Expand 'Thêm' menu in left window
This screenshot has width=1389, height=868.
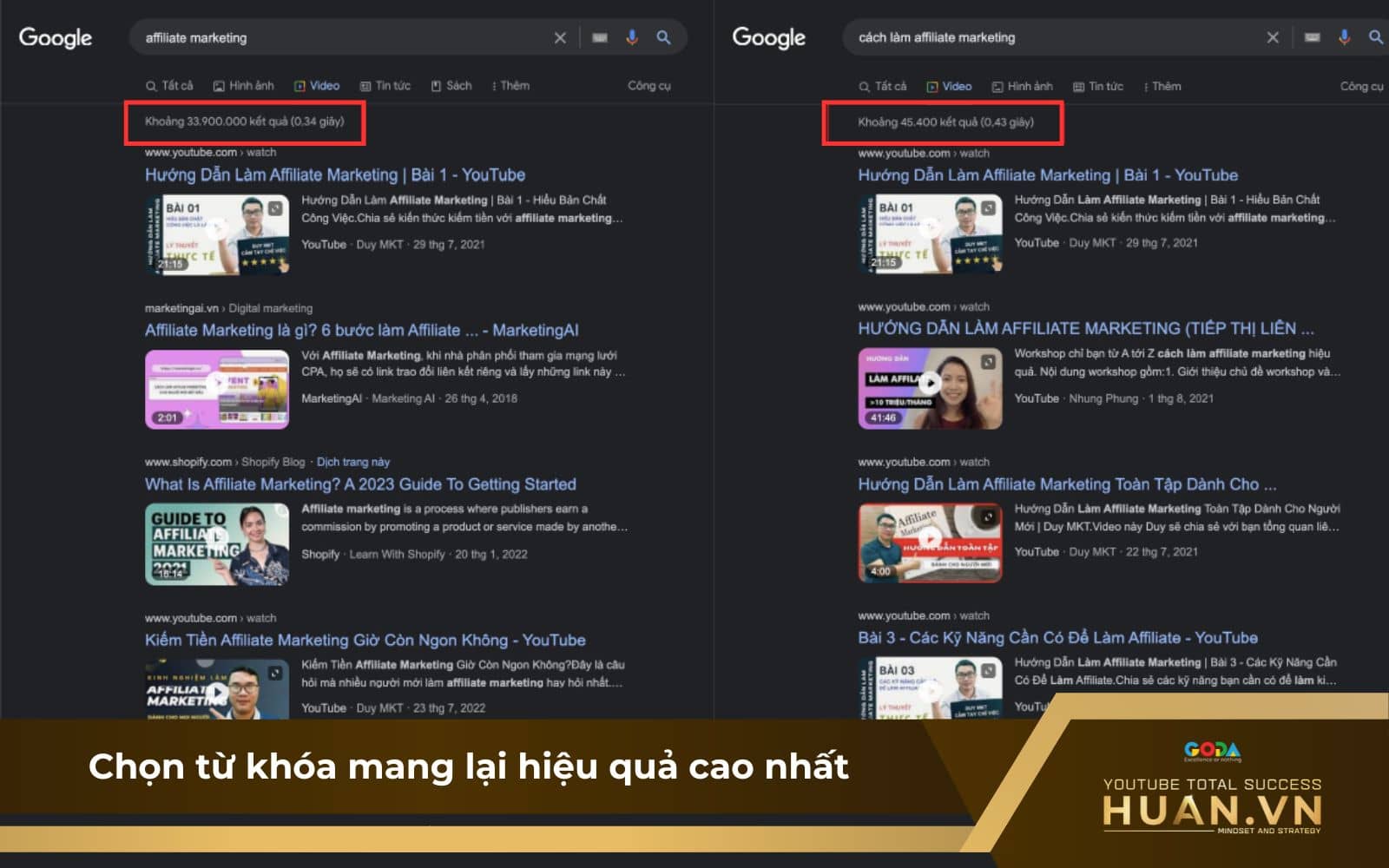[511, 86]
